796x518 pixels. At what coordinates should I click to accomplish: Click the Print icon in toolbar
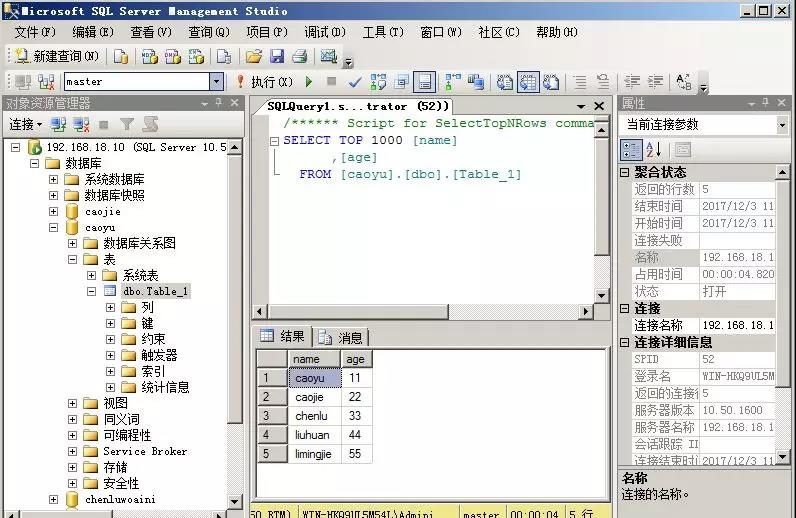pyautogui.click(x=298, y=56)
